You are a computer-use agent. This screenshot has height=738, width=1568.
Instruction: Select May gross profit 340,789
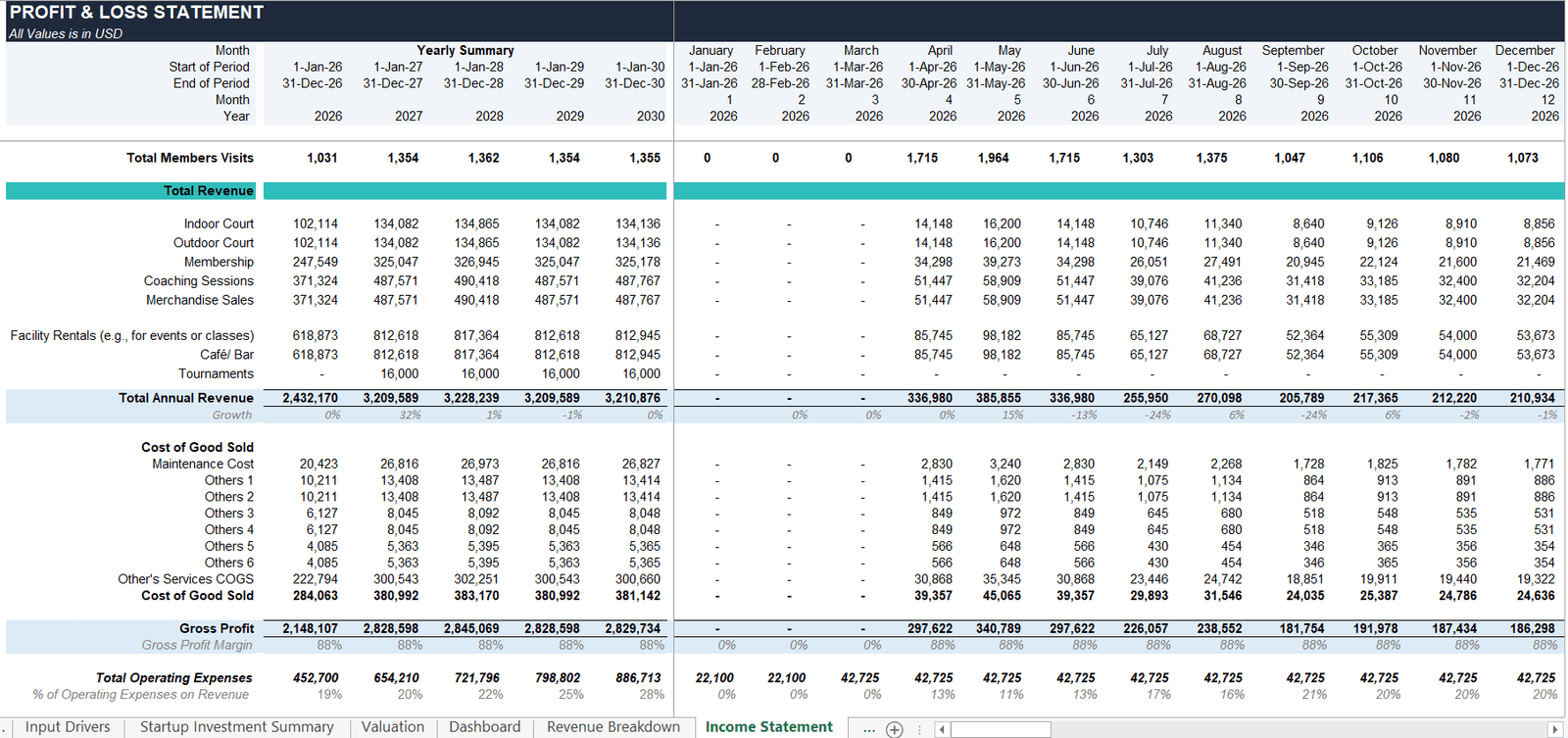click(998, 628)
